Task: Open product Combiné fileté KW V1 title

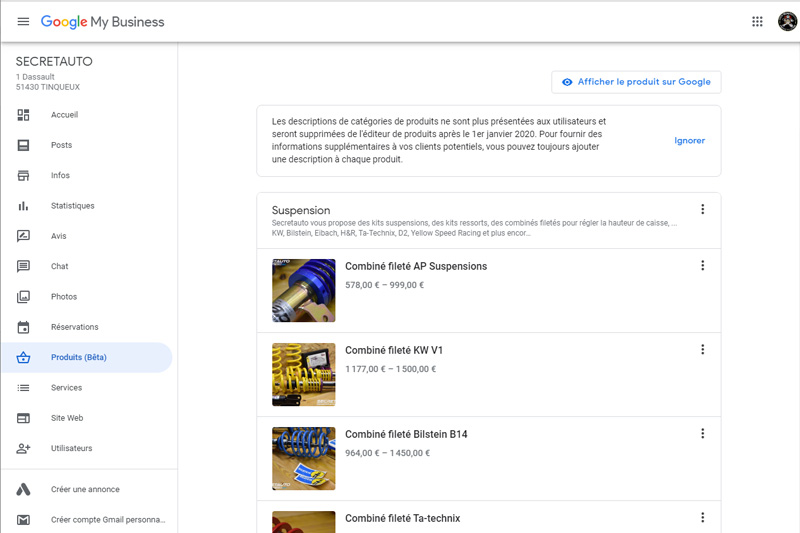Action: [x=394, y=350]
